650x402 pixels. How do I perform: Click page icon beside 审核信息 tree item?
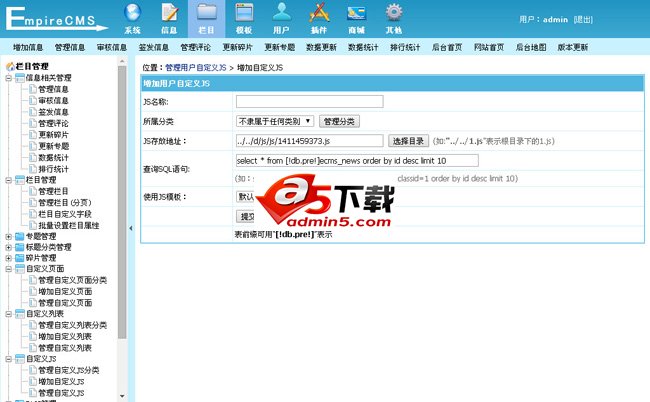coord(33,101)
